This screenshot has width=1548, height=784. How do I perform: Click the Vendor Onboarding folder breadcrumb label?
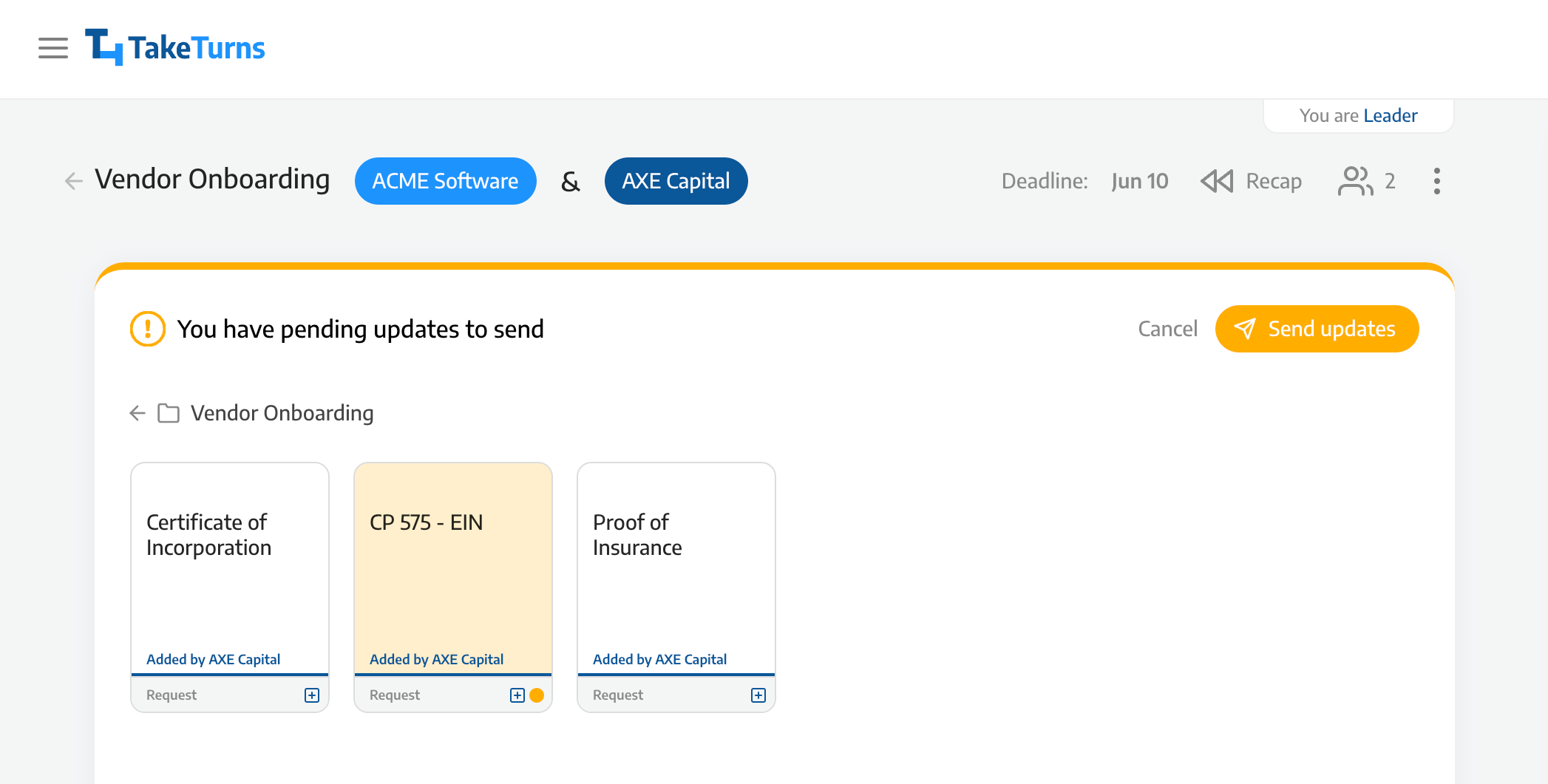click(x=282, y=413)
